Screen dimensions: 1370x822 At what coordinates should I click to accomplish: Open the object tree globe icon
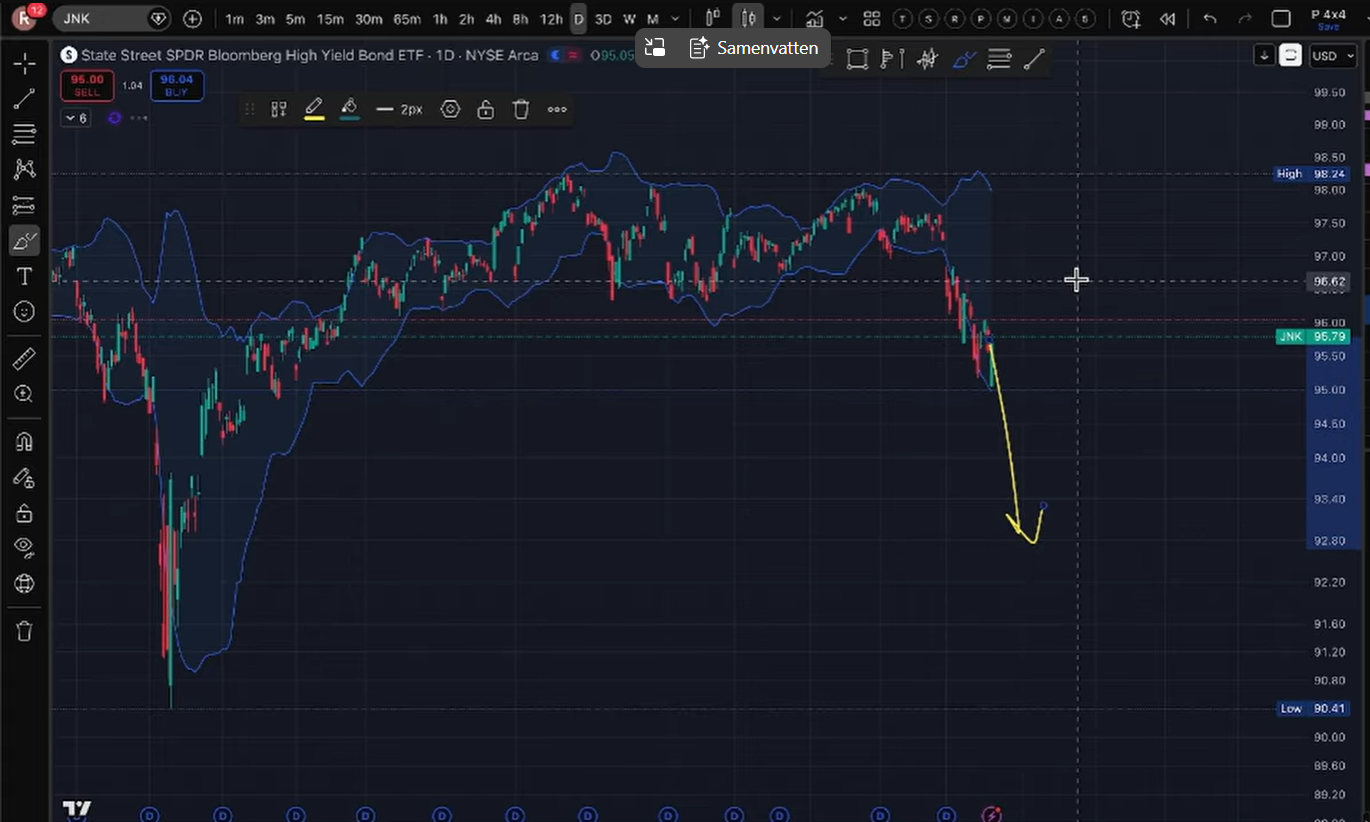pyautogui.click(x=25, y=584)
